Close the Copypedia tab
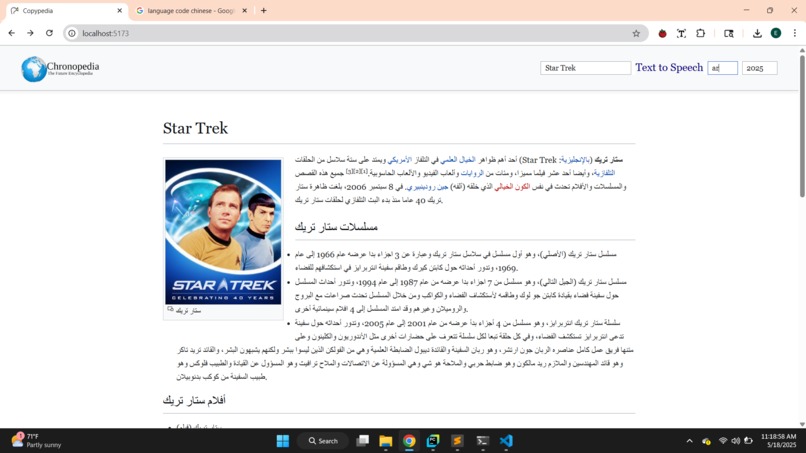 pos(120,10)
